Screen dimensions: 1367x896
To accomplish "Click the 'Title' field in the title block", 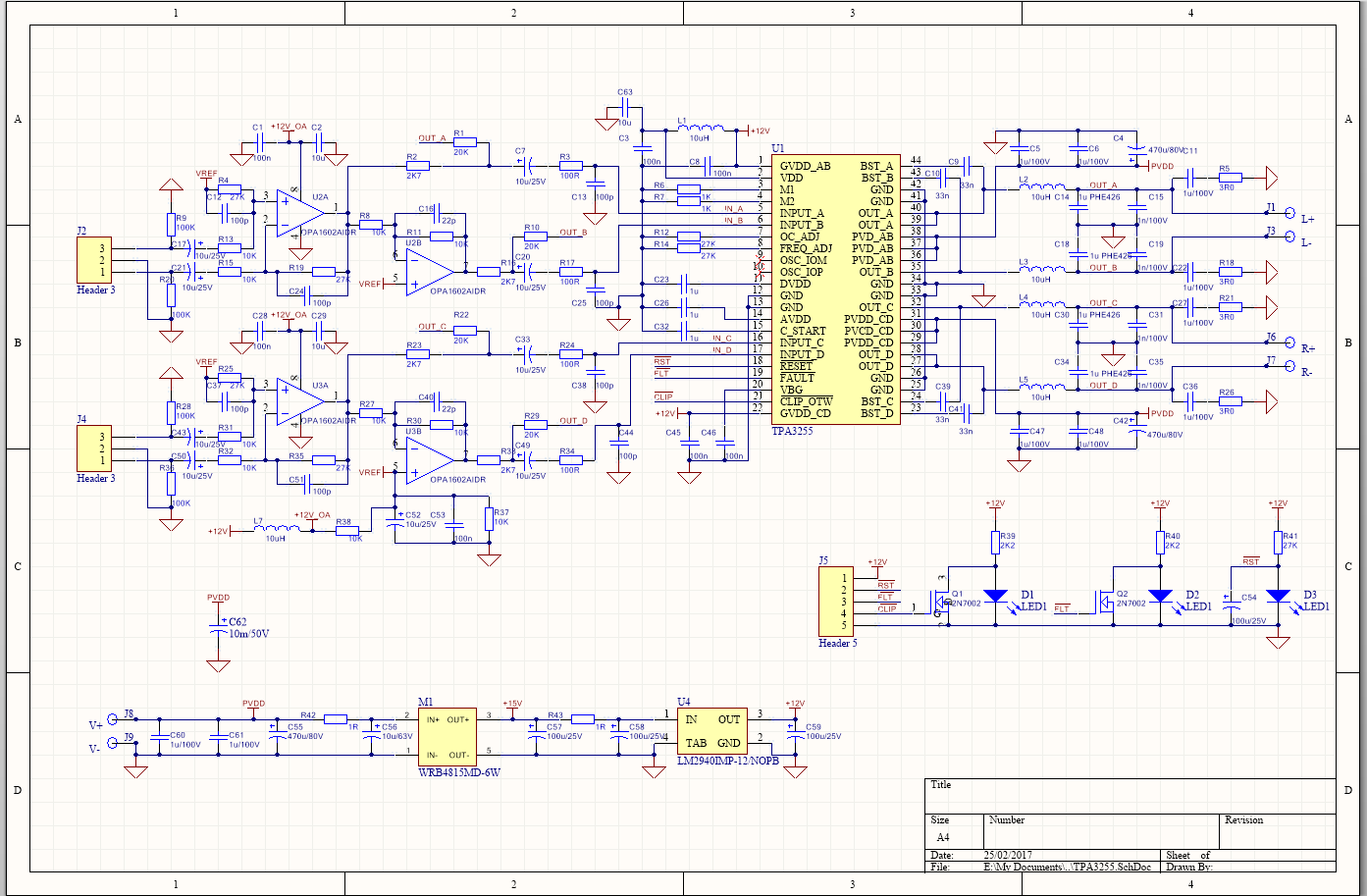I will 941,785.
